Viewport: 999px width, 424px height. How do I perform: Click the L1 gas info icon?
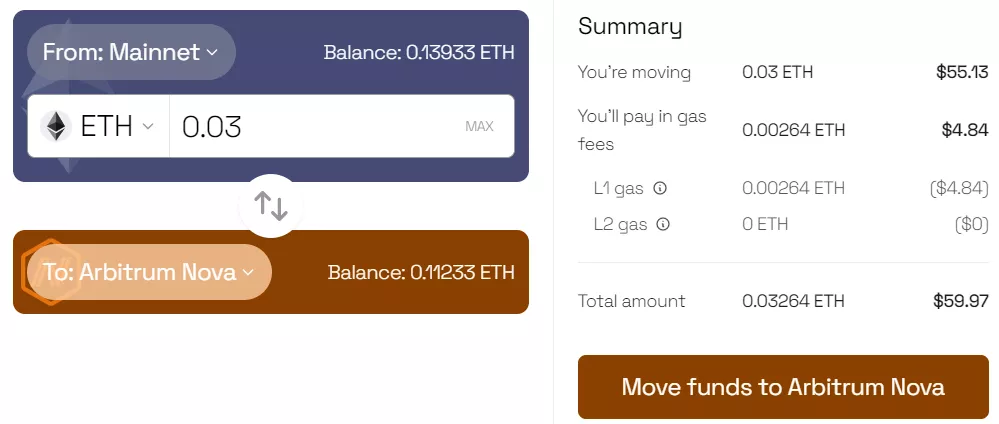[x=660, y=188]
